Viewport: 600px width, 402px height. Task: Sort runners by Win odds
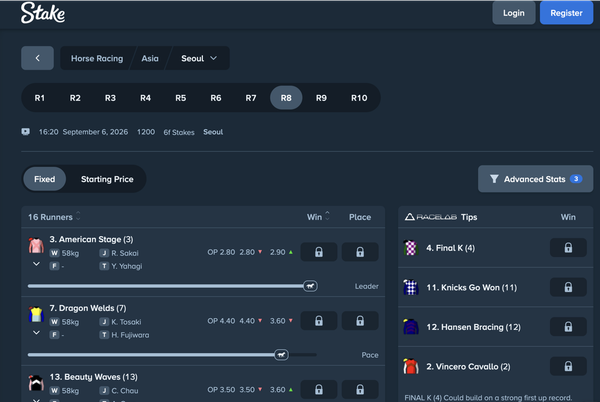[318, 217]
